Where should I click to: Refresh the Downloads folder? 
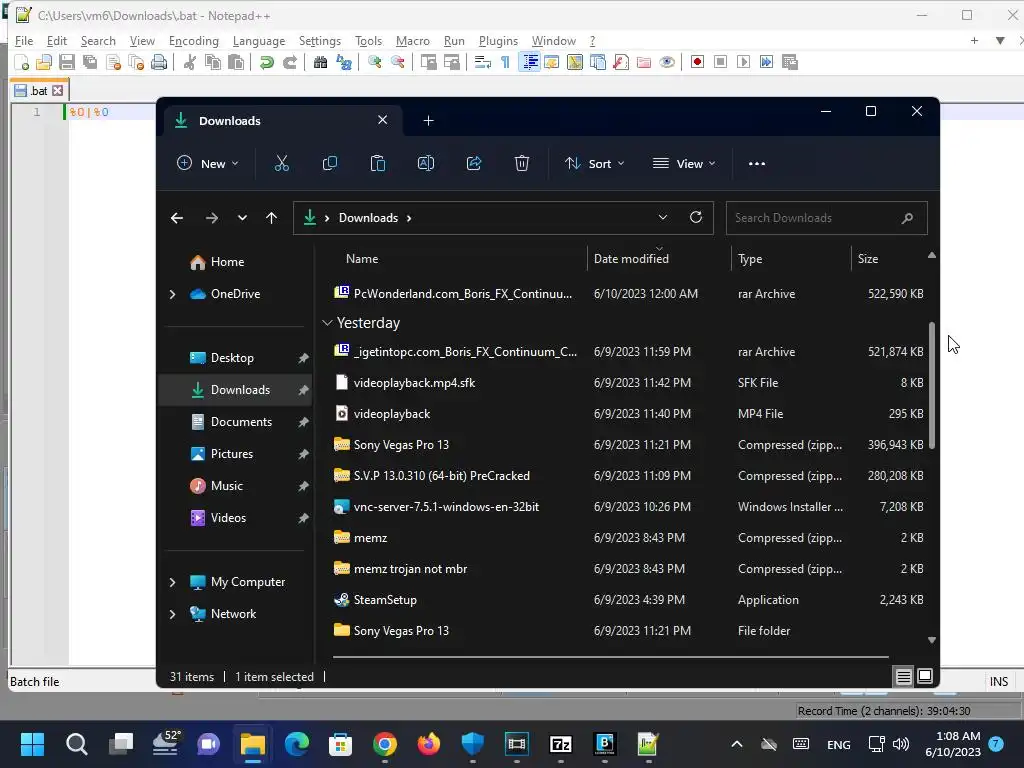click(x=696, y=217)
